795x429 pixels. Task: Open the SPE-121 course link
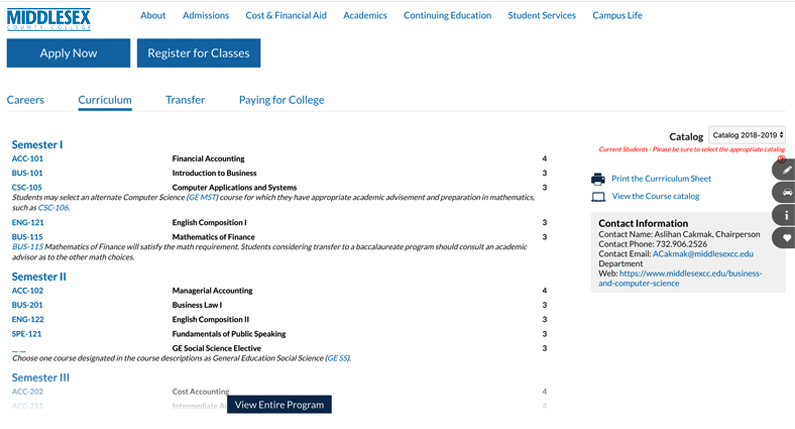[26, 334]
